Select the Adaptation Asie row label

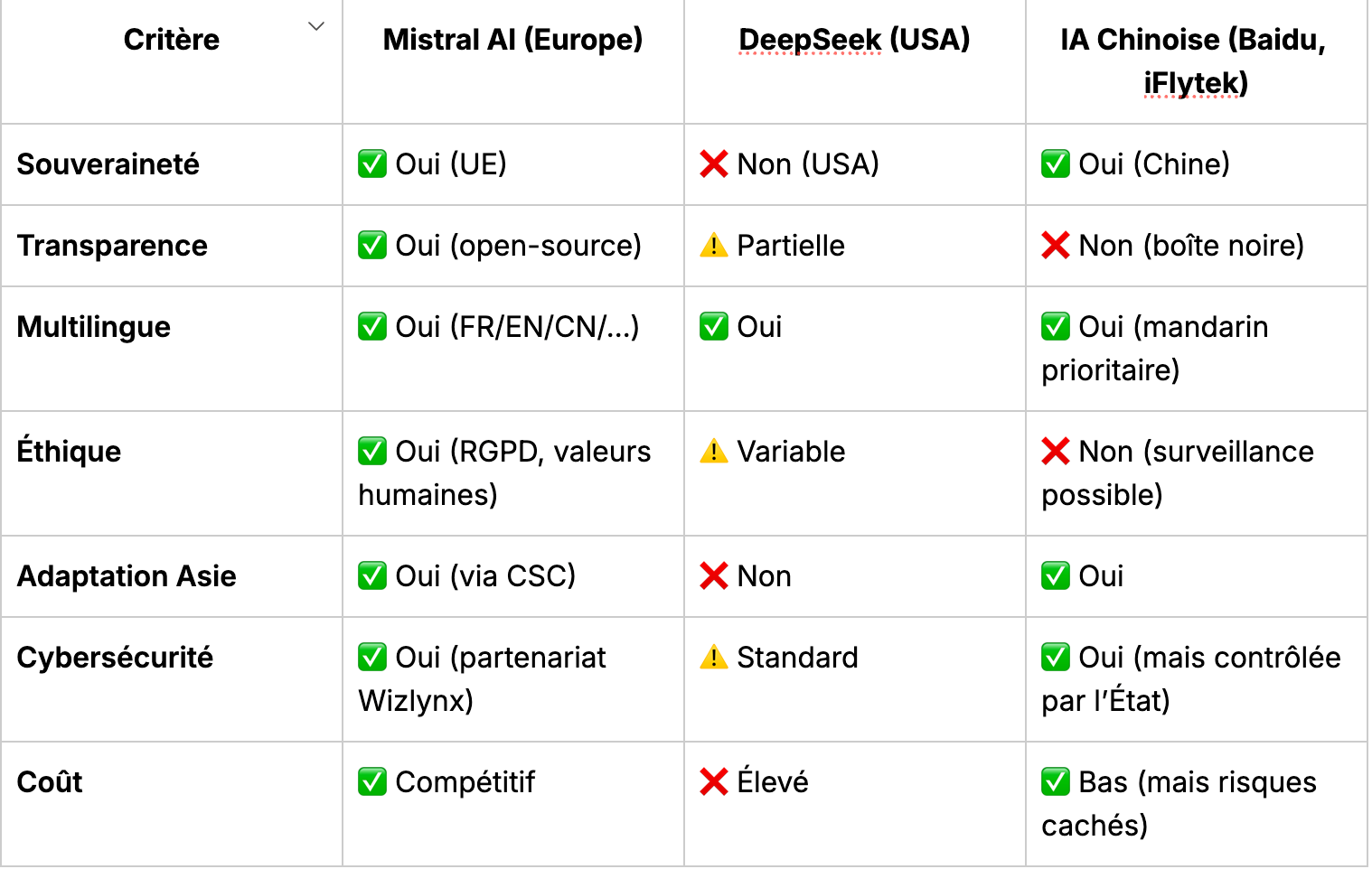pyautogui.click(x=127, y=576)
